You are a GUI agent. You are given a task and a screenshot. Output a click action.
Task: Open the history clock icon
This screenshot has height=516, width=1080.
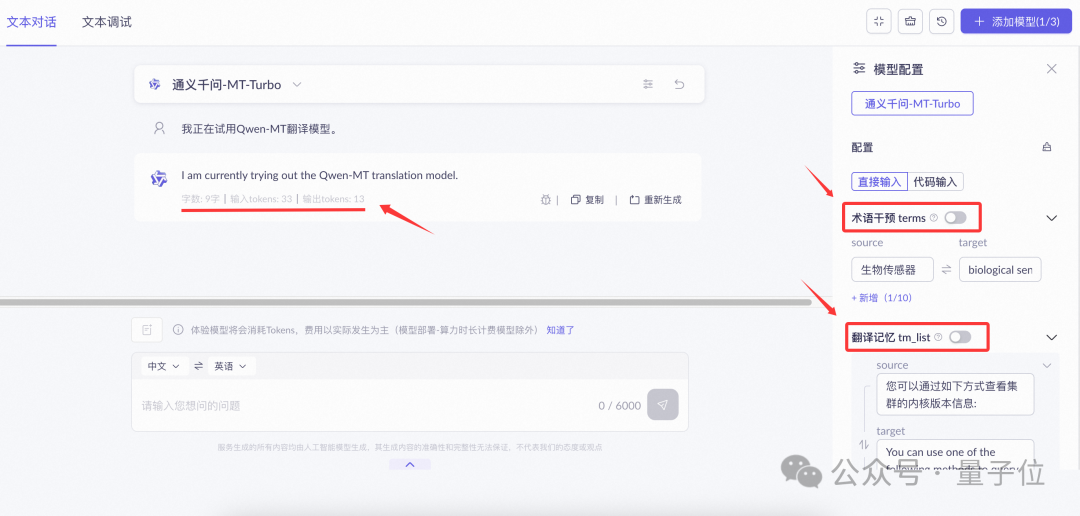point(941,21)
